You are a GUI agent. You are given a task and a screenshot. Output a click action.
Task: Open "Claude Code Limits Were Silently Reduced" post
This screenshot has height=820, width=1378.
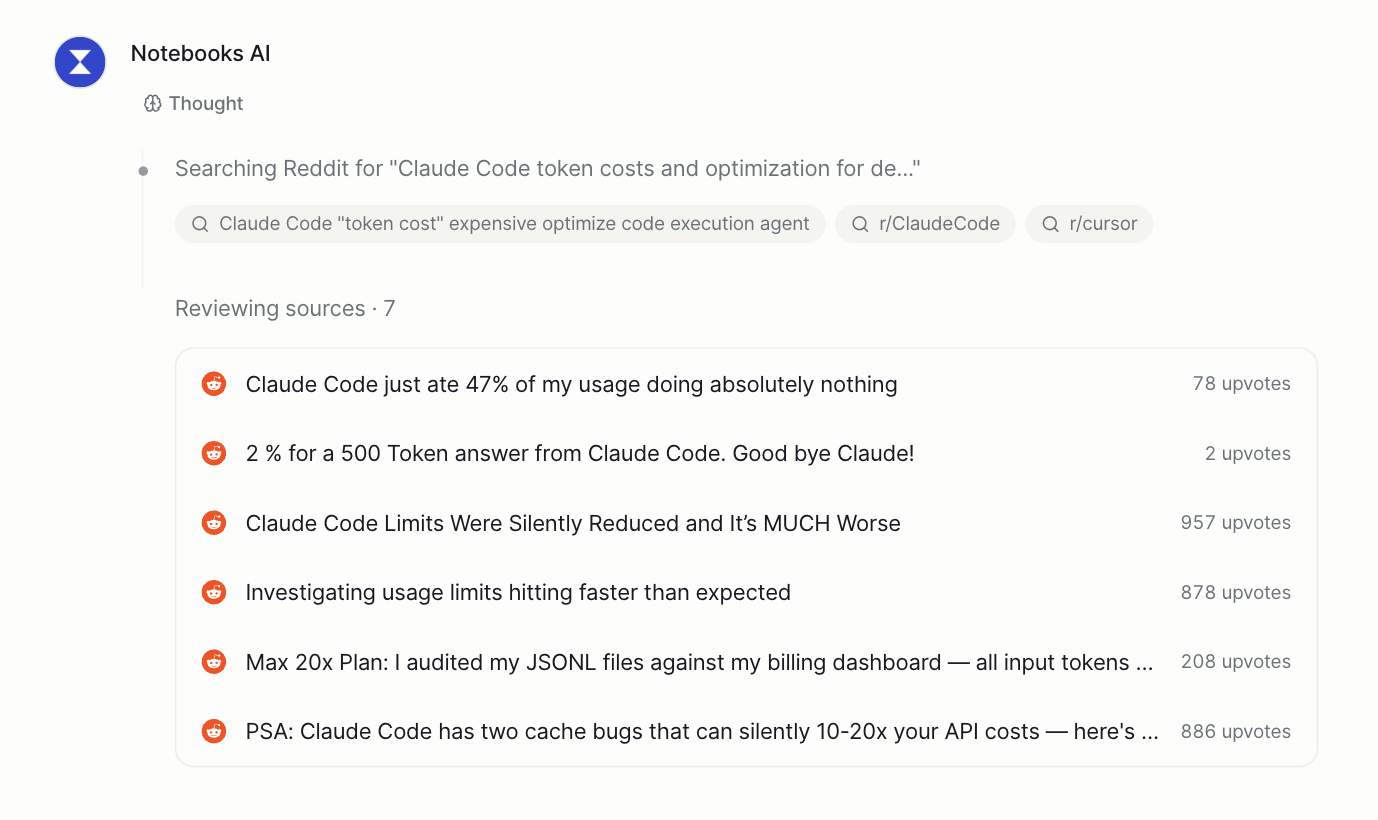pyautogui.click(x=573, y=523)
